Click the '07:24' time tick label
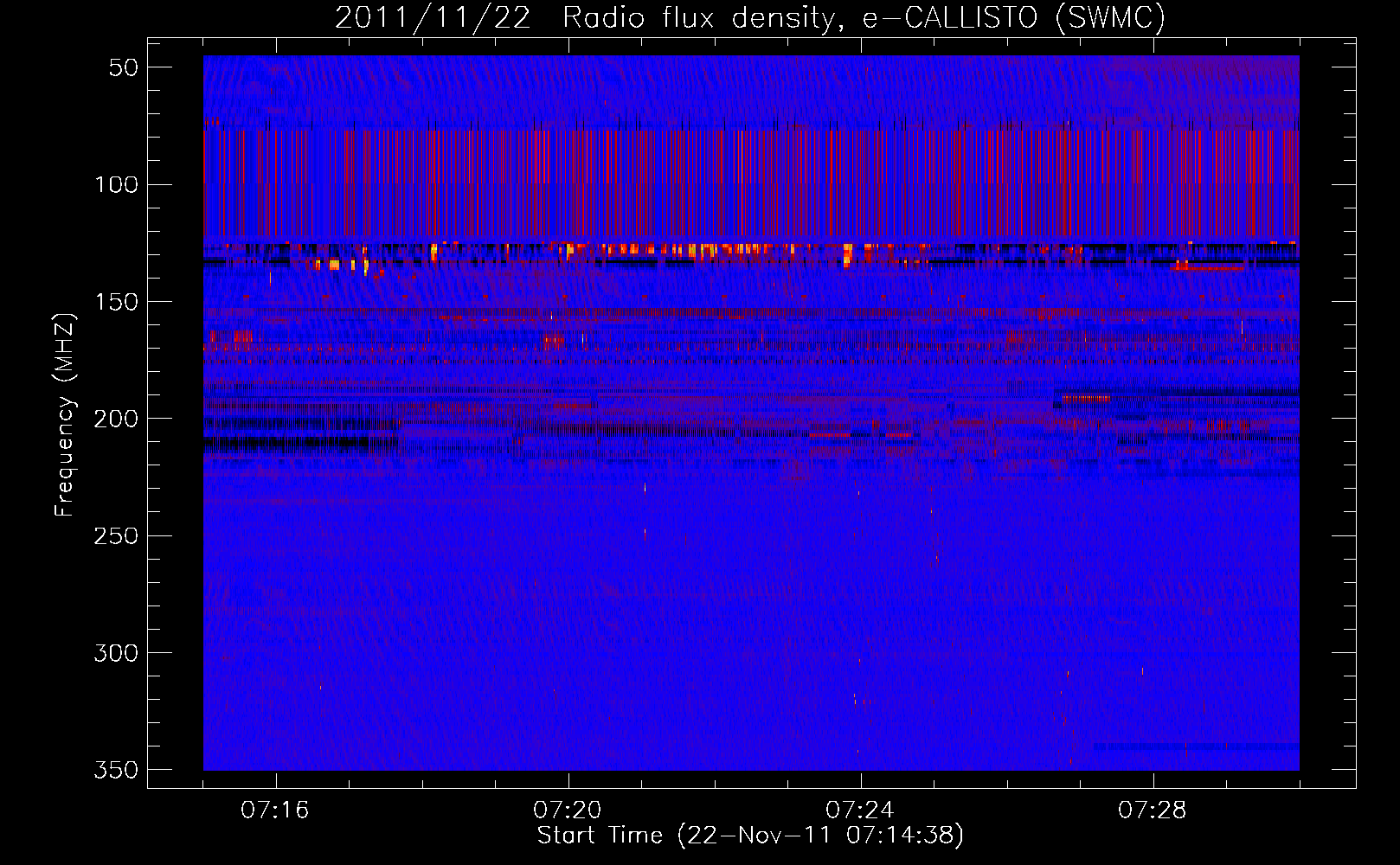 (860, 811)
